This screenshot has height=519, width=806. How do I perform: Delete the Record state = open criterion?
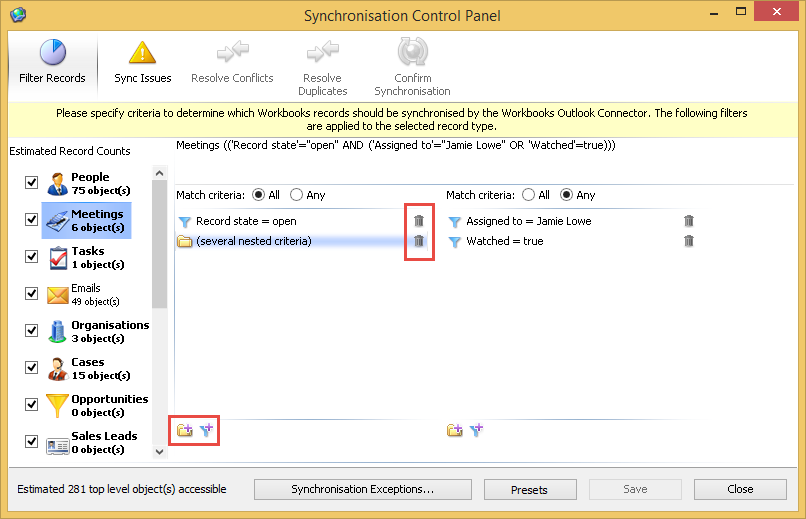(x=419, y=221)
